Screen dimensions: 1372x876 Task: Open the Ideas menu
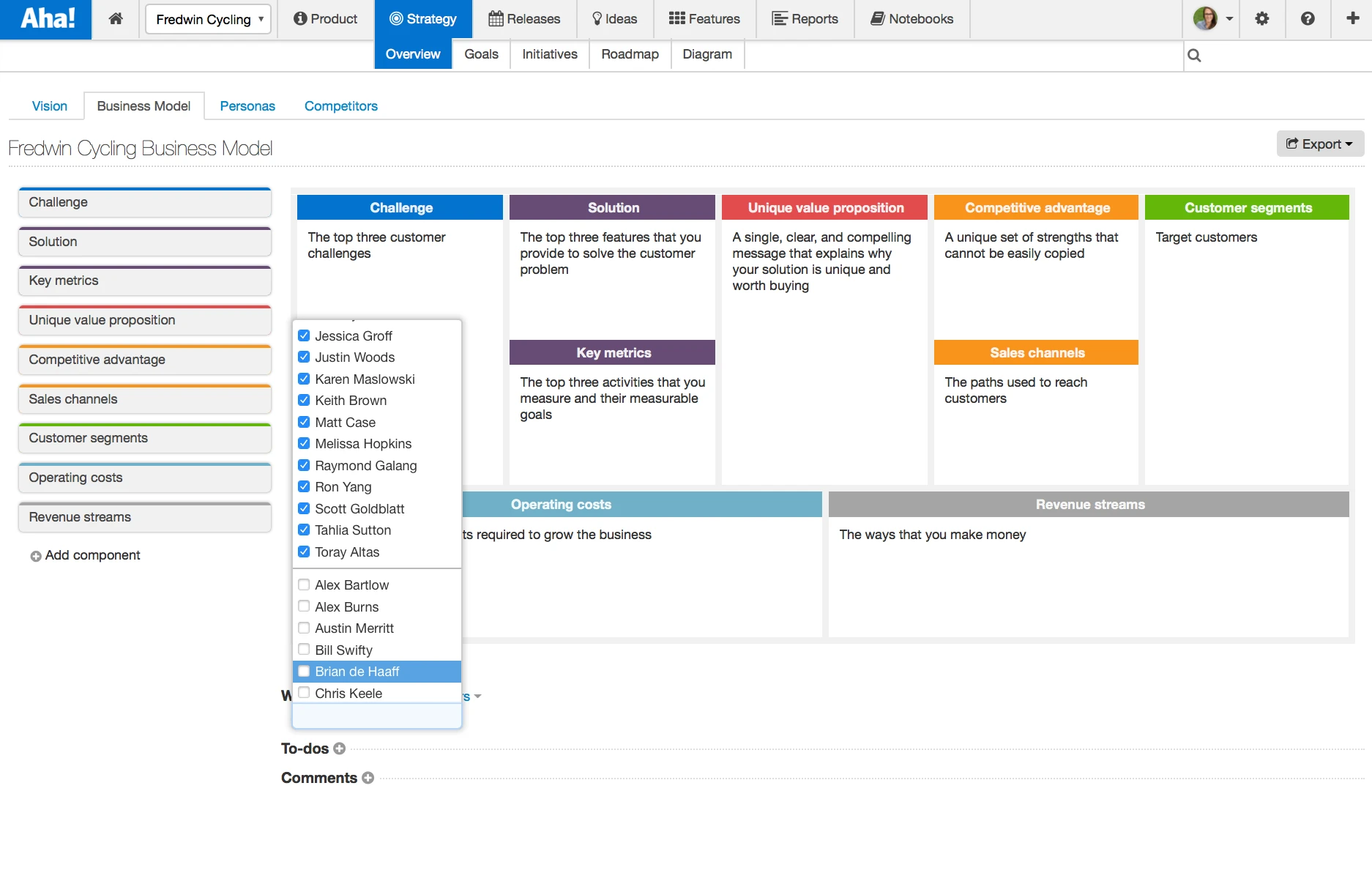614,19
